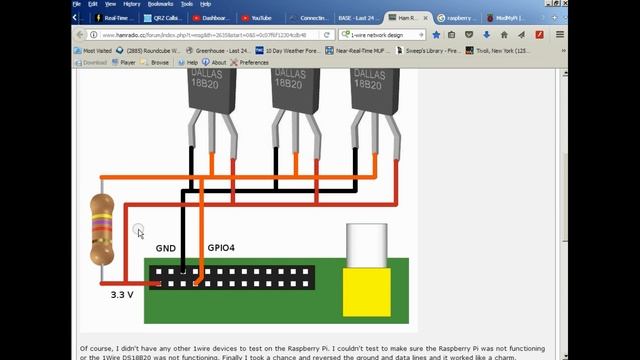Switch to the raspberry search tab
The height and width of the screenshot is (360, 640).
(457, 18)
